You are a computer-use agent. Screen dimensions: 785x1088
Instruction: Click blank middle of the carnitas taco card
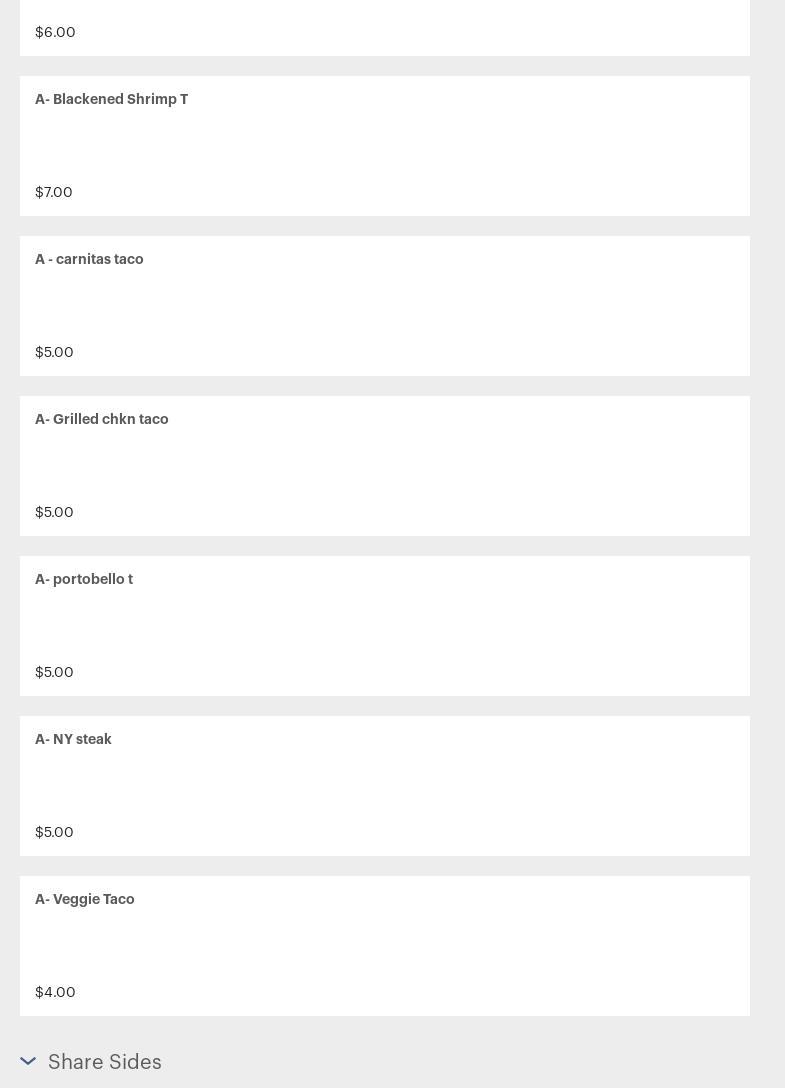[x=385, y=306]
